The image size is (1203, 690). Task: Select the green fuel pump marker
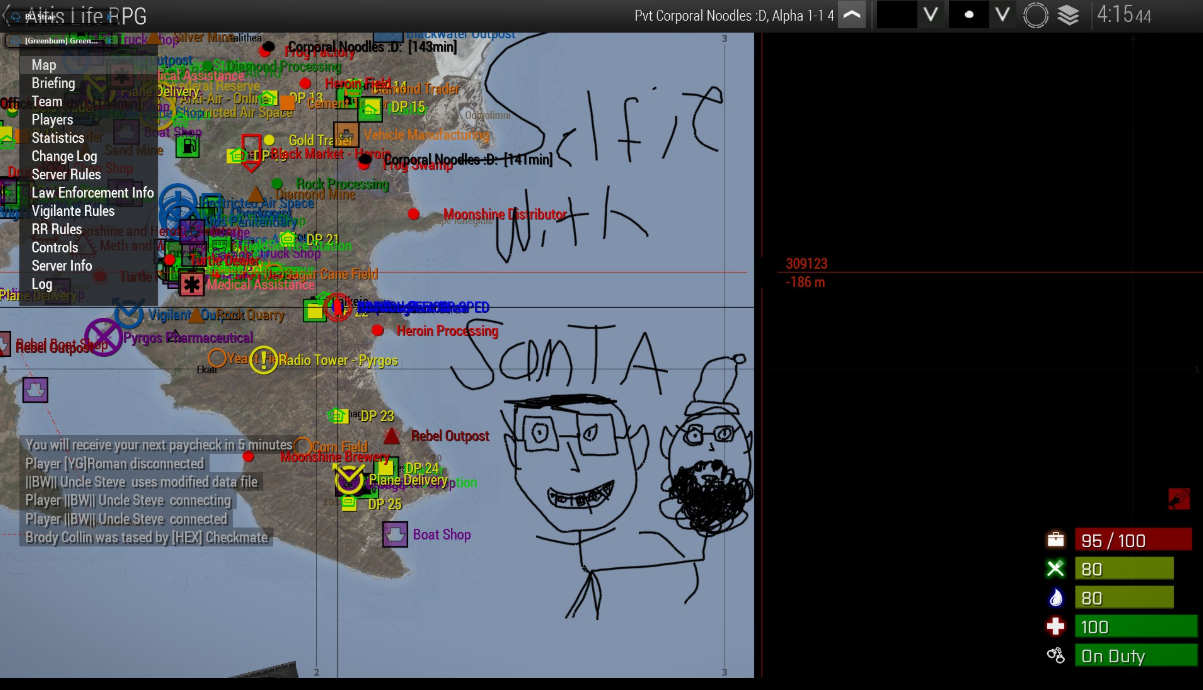[188, 146]
